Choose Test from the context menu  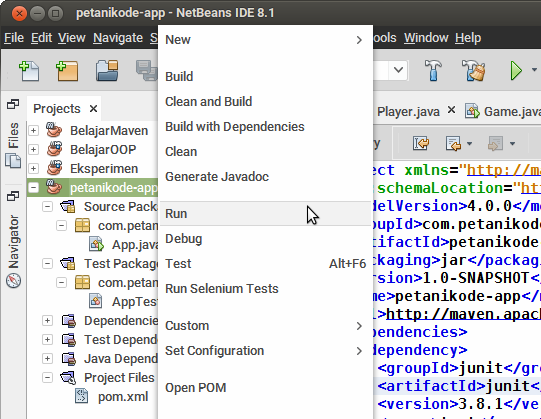(265, 264)
